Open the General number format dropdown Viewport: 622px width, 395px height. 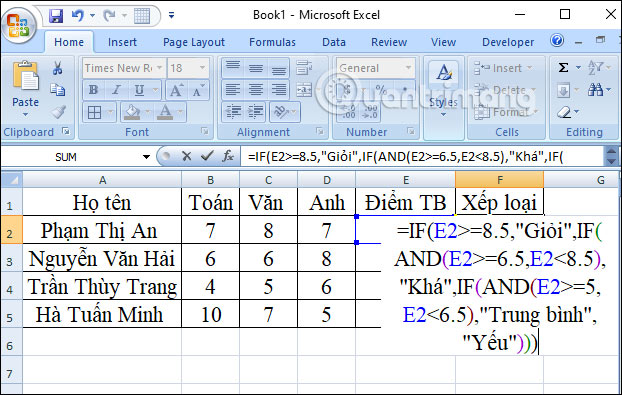408,68
